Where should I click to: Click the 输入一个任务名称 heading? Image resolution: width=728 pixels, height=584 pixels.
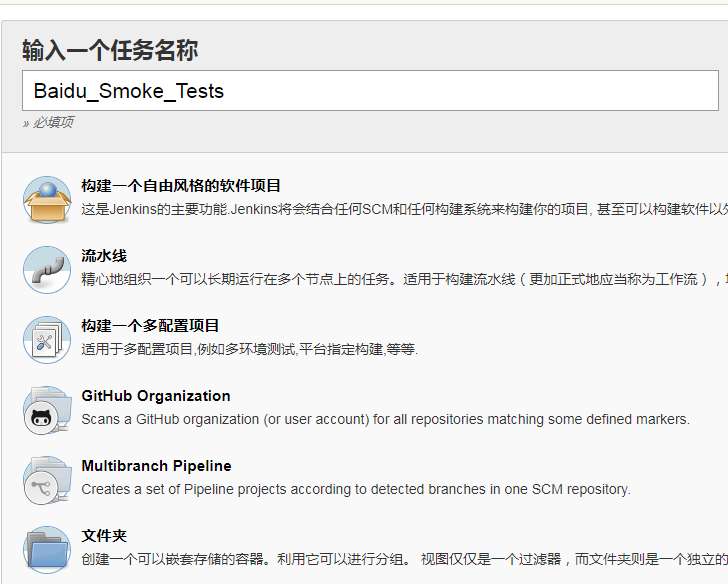pyautogui.click(x=110, y=50)
